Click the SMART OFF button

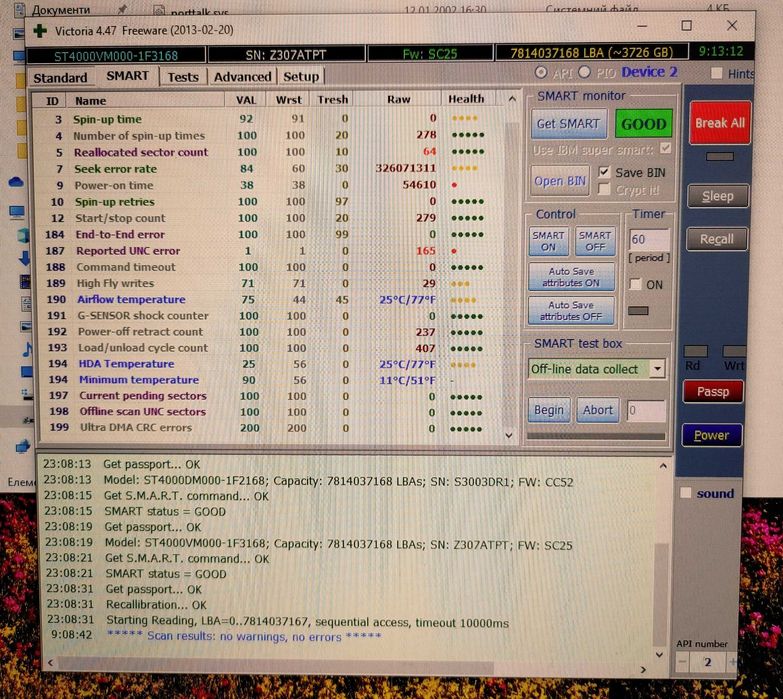coord(595,241)
